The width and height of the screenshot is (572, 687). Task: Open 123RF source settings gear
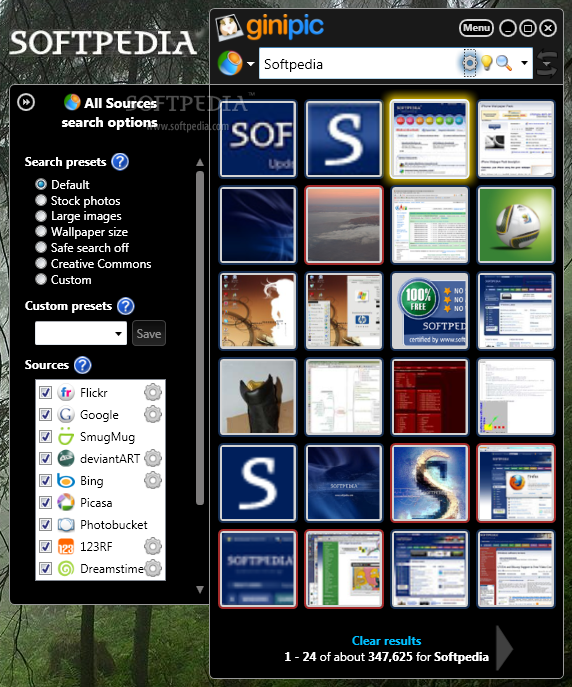[x=153, y=546]
